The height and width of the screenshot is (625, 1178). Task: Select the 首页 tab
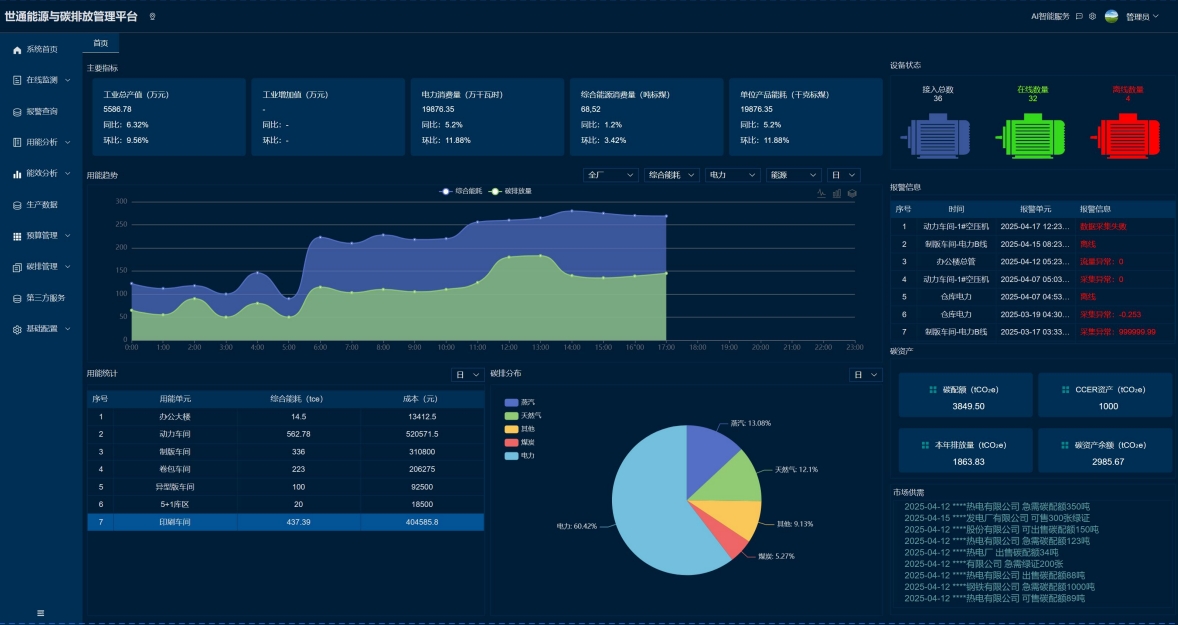(x=100, y=43)
